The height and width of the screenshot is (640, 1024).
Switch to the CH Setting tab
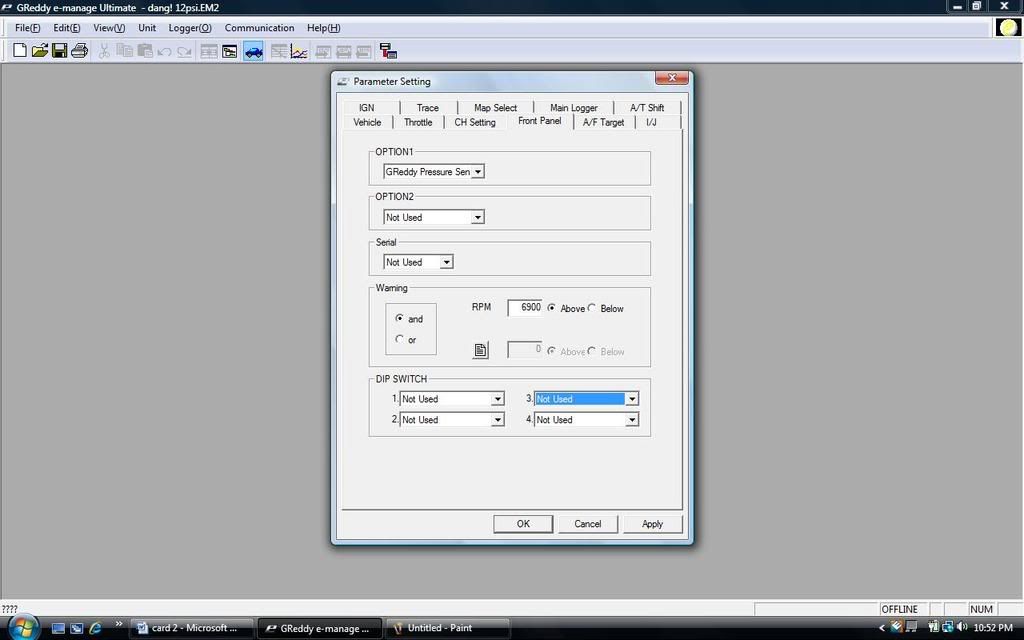475,122
